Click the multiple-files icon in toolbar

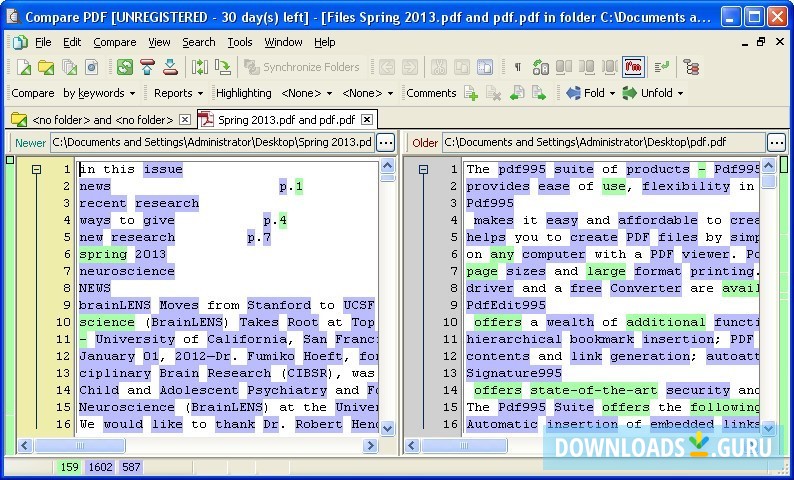[69, 67]
